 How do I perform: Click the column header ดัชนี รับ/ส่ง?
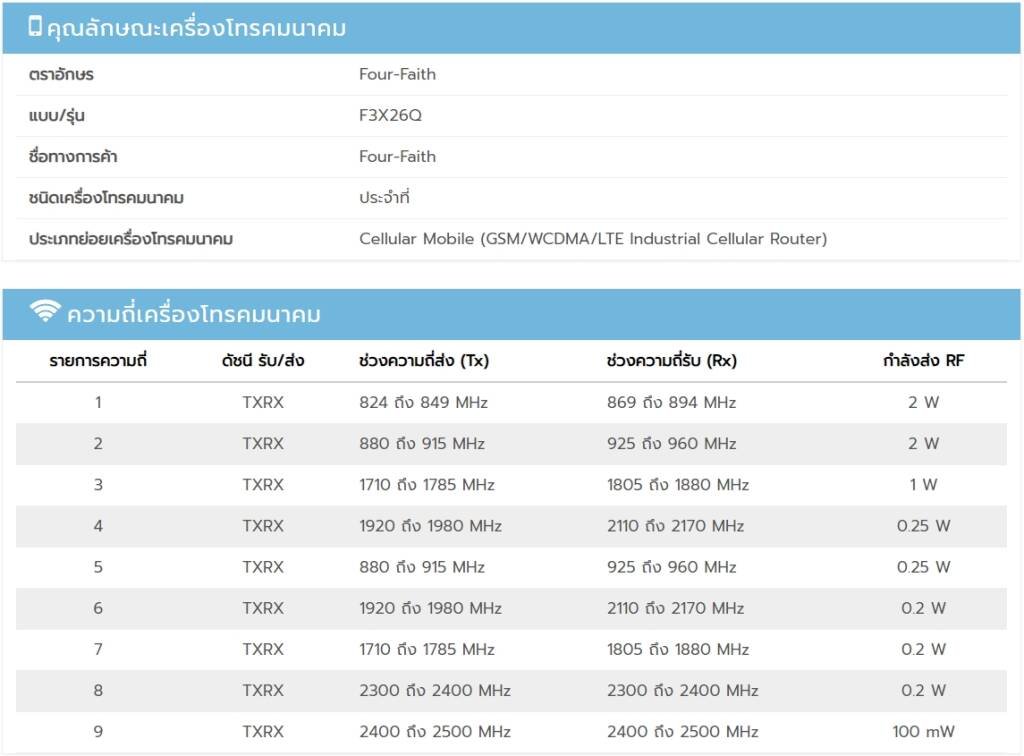tap(263, 360)
